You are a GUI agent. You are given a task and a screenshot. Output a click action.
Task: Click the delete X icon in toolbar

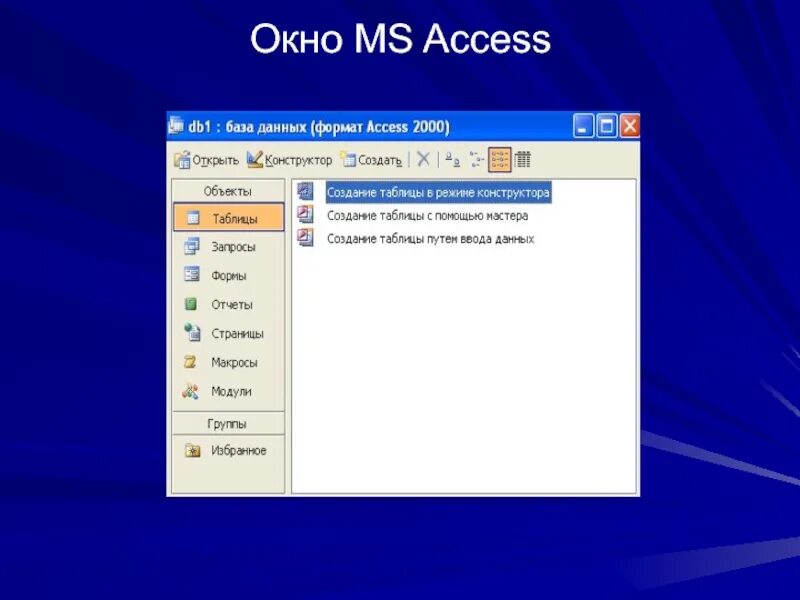coord(423,159)
